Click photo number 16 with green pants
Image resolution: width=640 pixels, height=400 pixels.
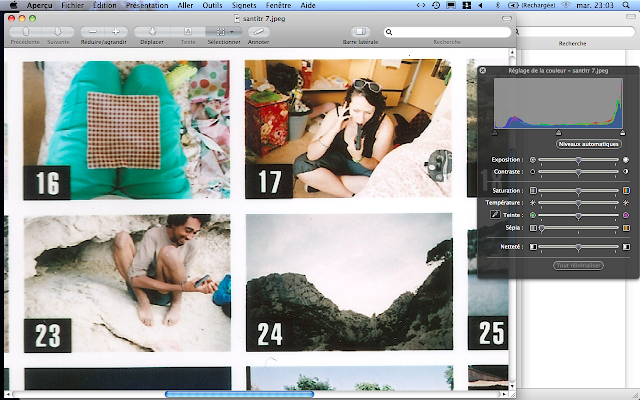[x=127, y=130]
